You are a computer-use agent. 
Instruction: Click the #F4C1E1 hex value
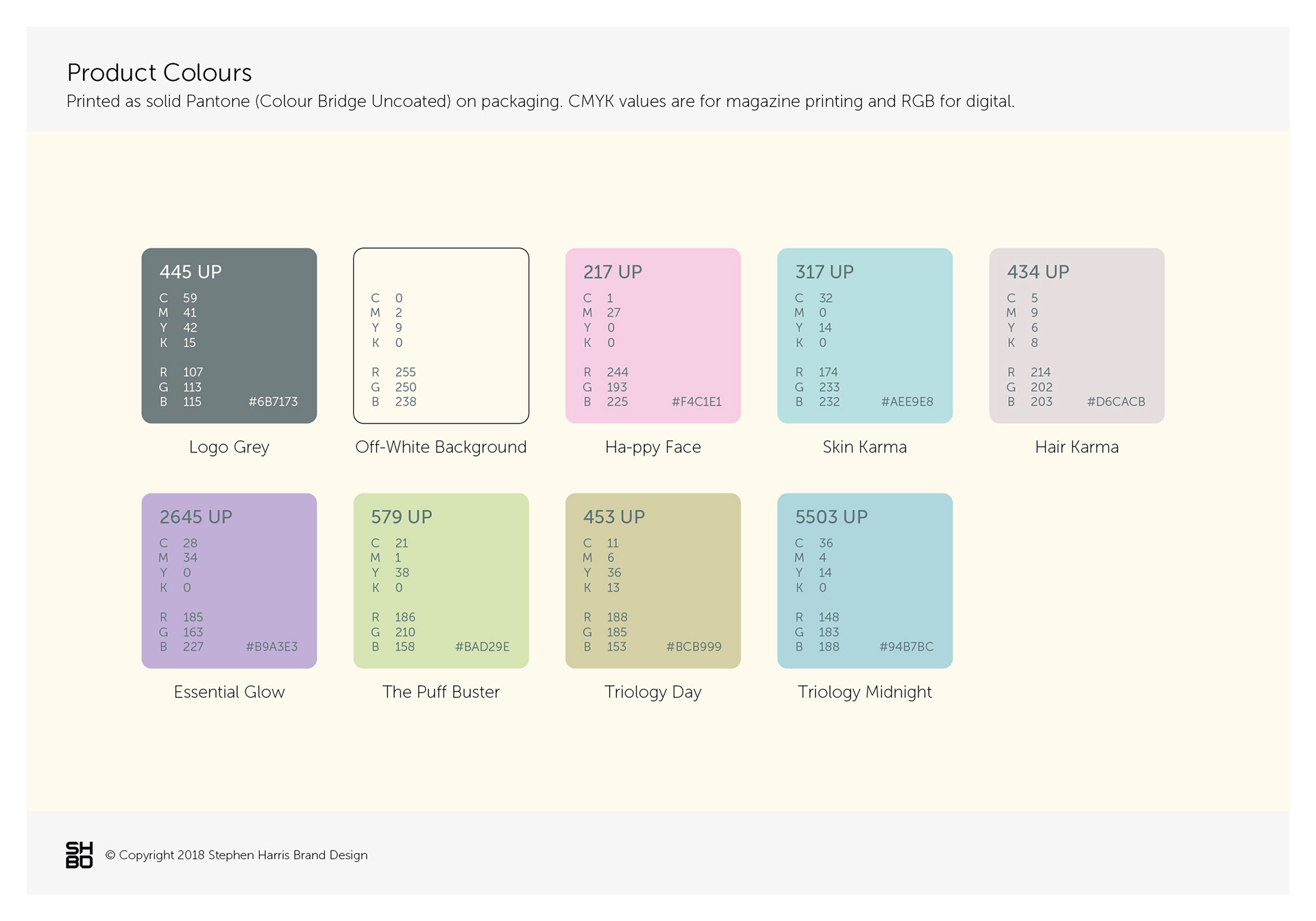pos(696,402)
